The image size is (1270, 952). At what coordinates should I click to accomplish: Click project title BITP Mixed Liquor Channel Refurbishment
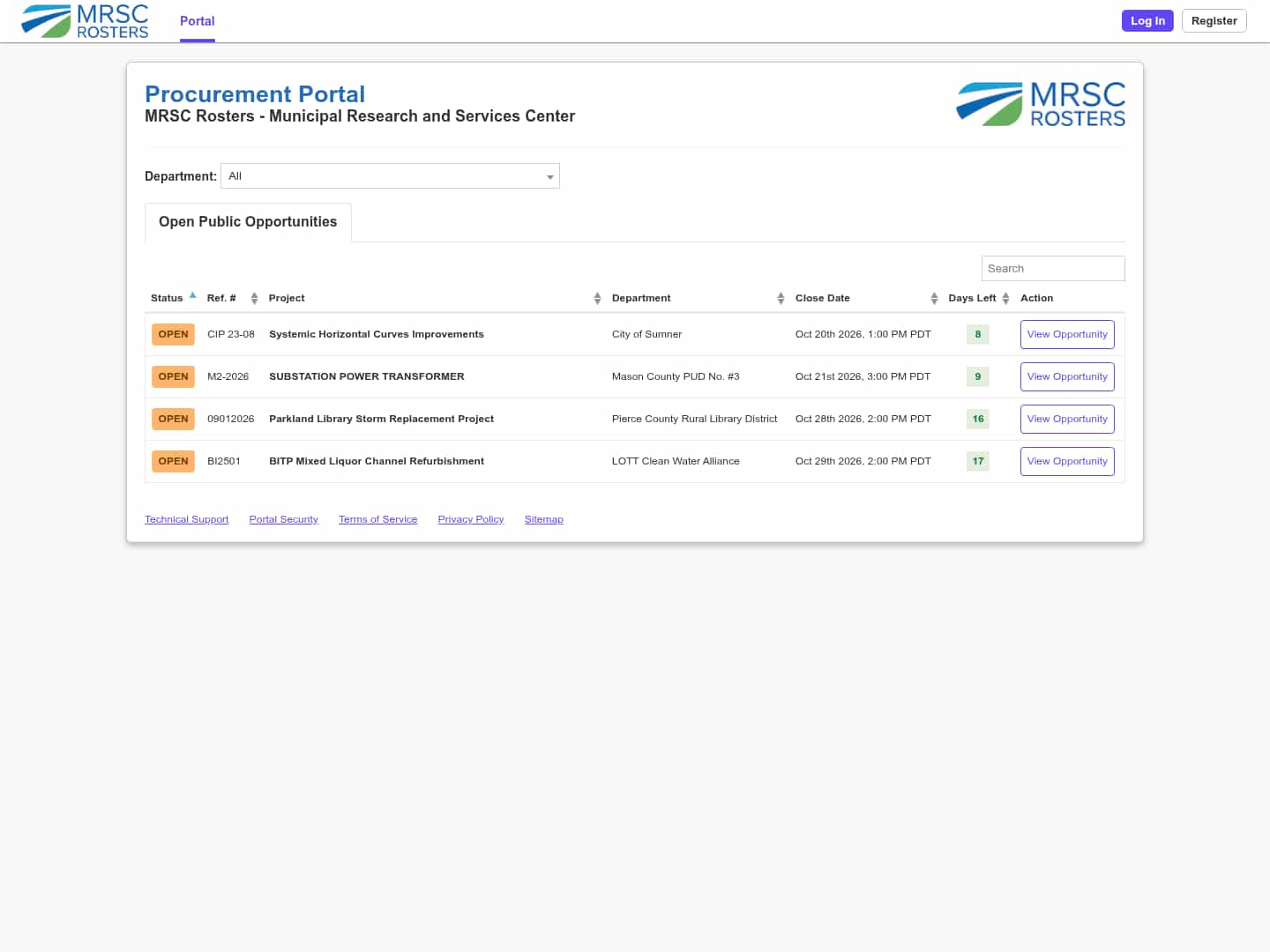(377, 462)
